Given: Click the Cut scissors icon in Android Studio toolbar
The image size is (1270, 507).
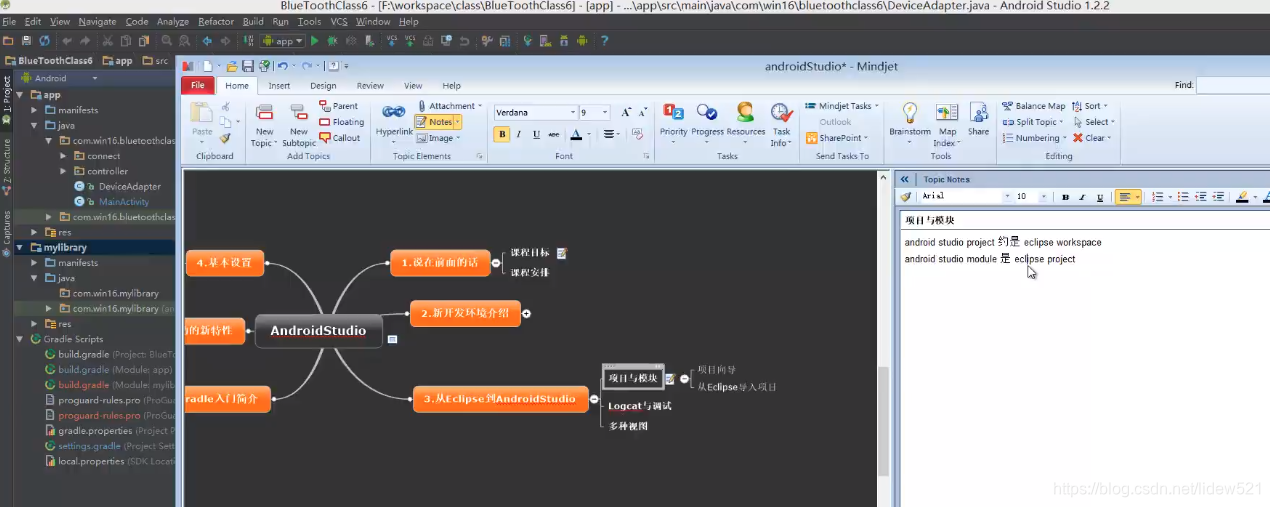Looking at the screenshot, I should (107, 41).
